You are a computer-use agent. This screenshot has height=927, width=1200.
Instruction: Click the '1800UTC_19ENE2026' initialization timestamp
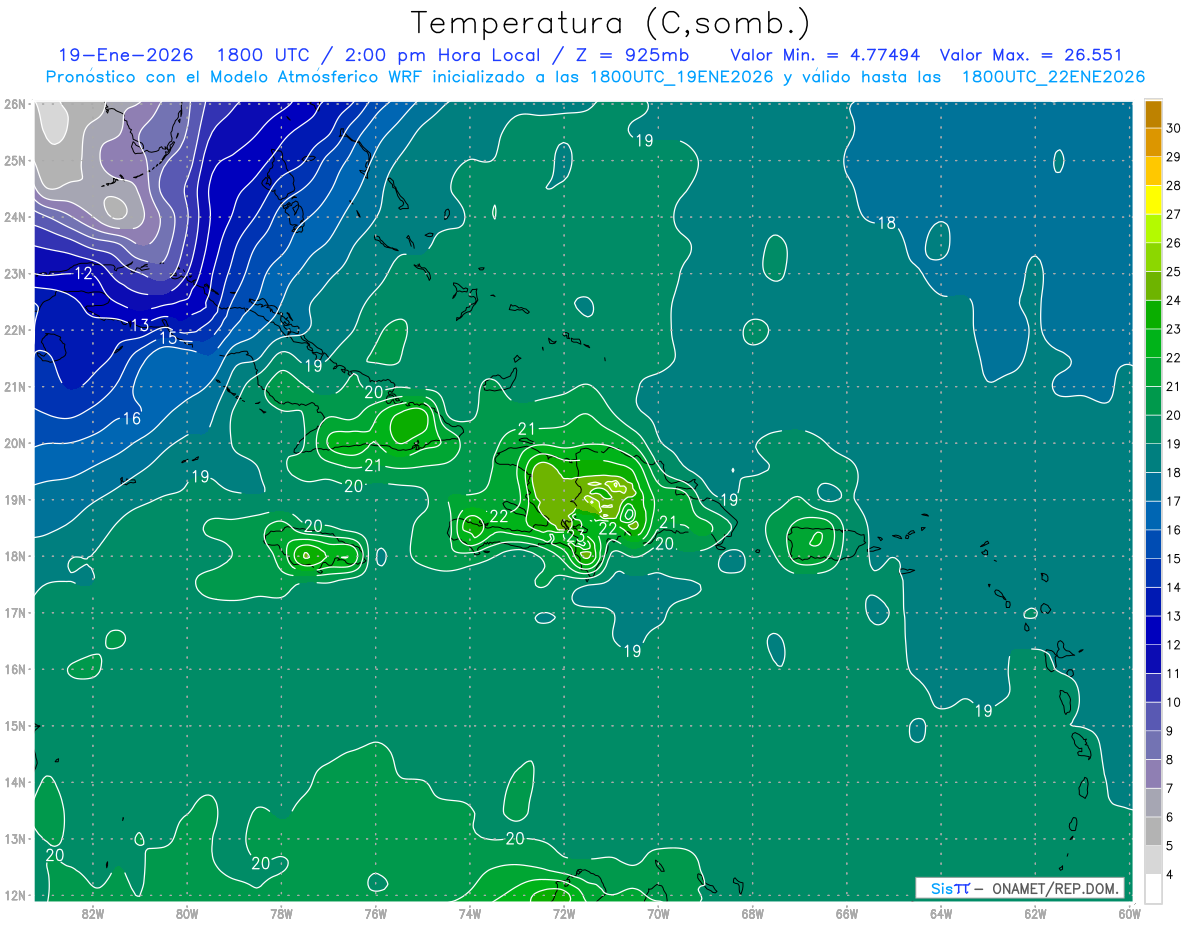tap(681, 77)
